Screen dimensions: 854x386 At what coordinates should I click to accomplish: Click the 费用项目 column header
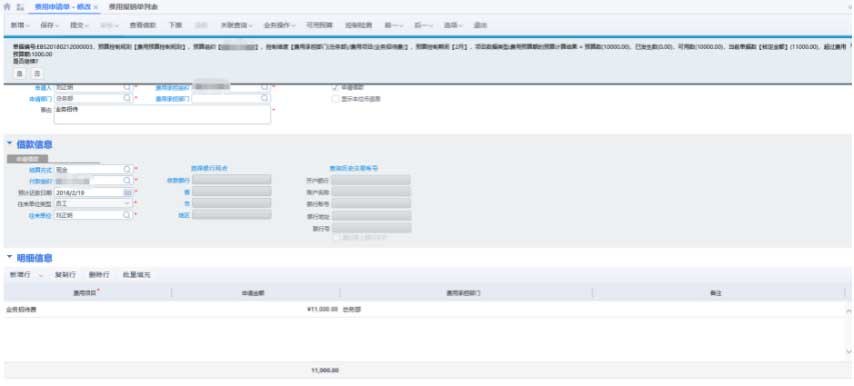pos(87,293)
